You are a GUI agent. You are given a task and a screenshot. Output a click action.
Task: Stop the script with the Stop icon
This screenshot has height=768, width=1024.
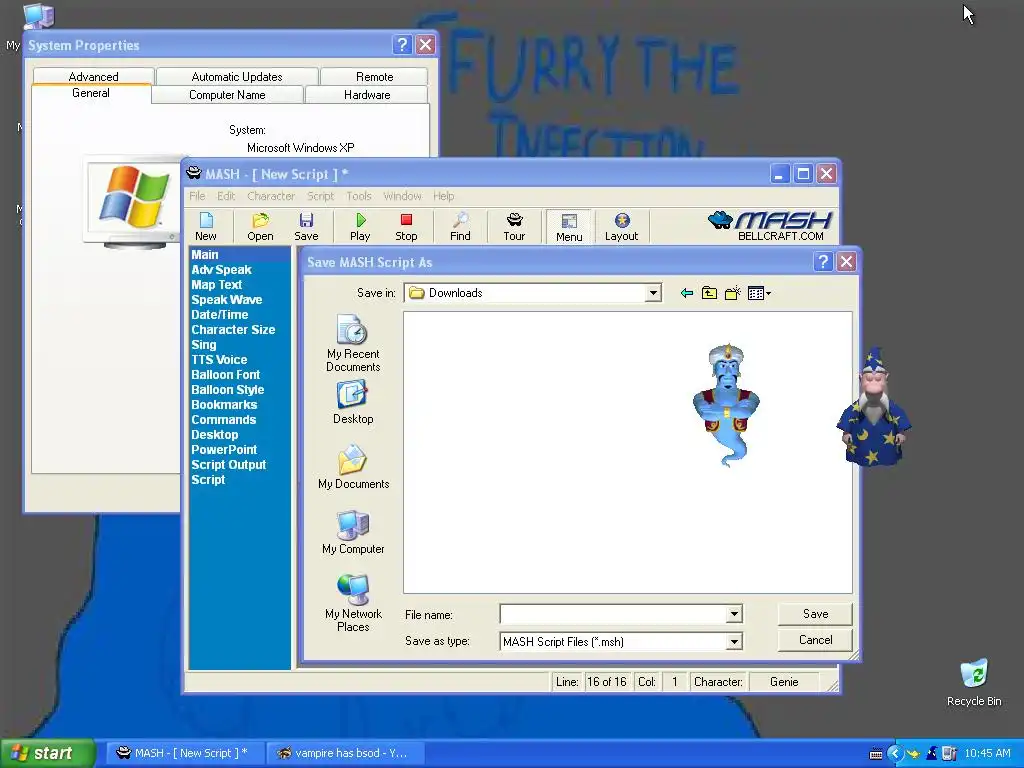406,227
